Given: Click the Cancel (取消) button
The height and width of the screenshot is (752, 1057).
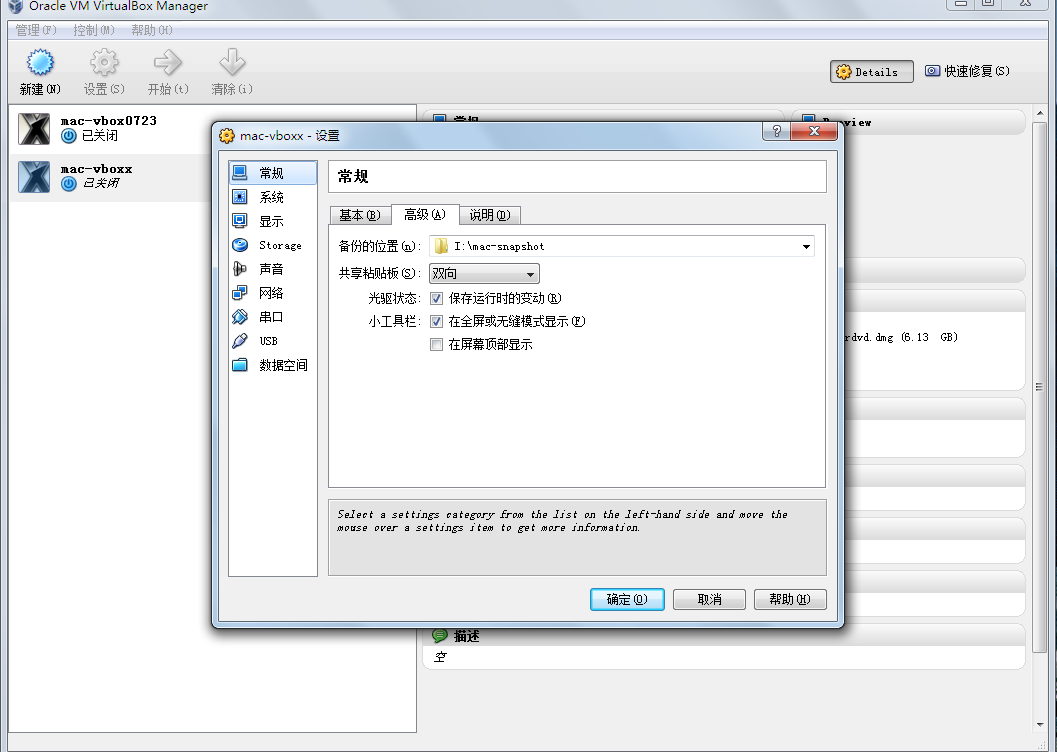Looking at the screenshot, I should coord(709,599).
